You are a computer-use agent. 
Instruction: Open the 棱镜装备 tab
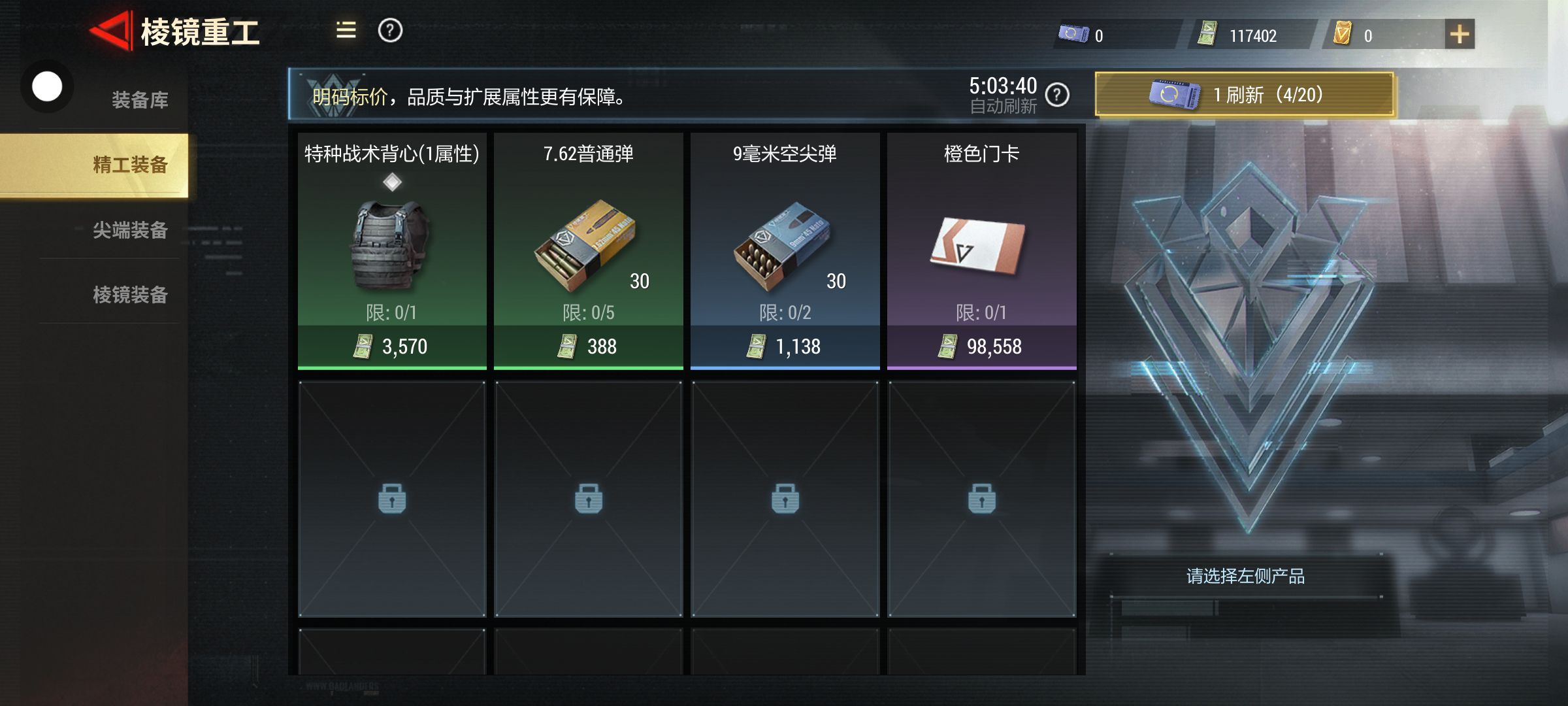click(x=130, y=295)
